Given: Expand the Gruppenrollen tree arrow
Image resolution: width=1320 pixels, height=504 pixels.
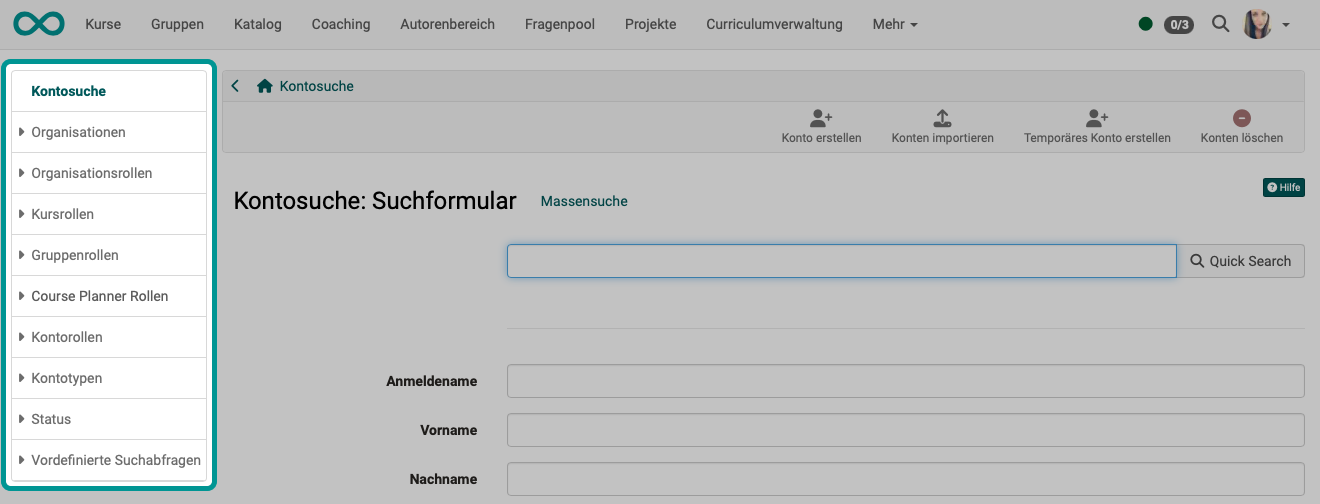Looking at the screenshot, I should pos(21,255).
